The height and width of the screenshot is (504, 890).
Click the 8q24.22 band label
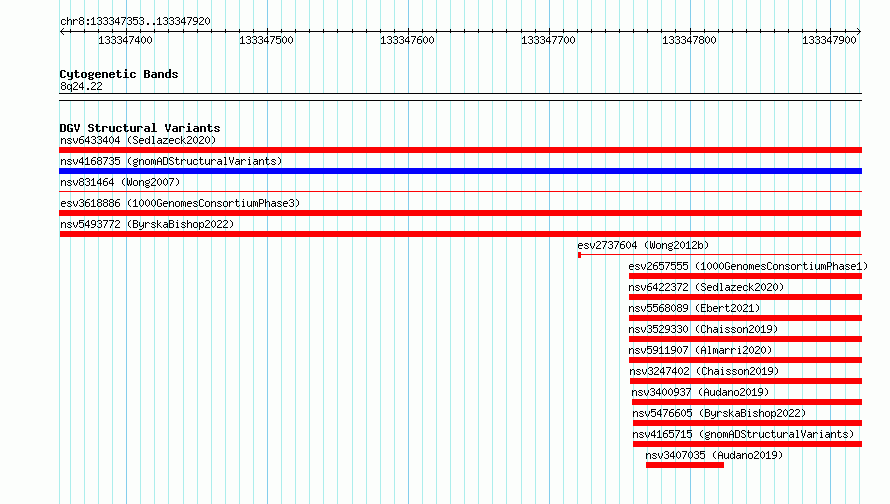[x=81, y=86]
